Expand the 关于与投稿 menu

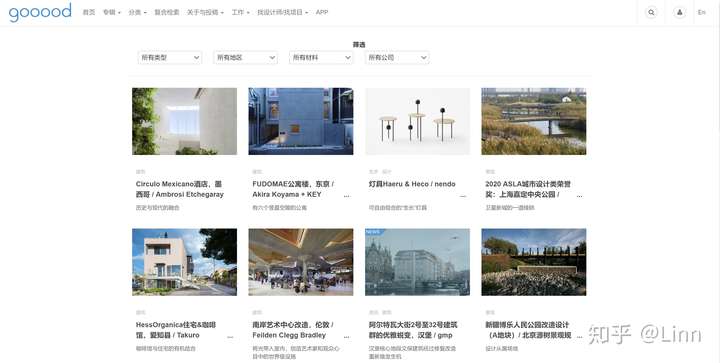pos(205,12)
